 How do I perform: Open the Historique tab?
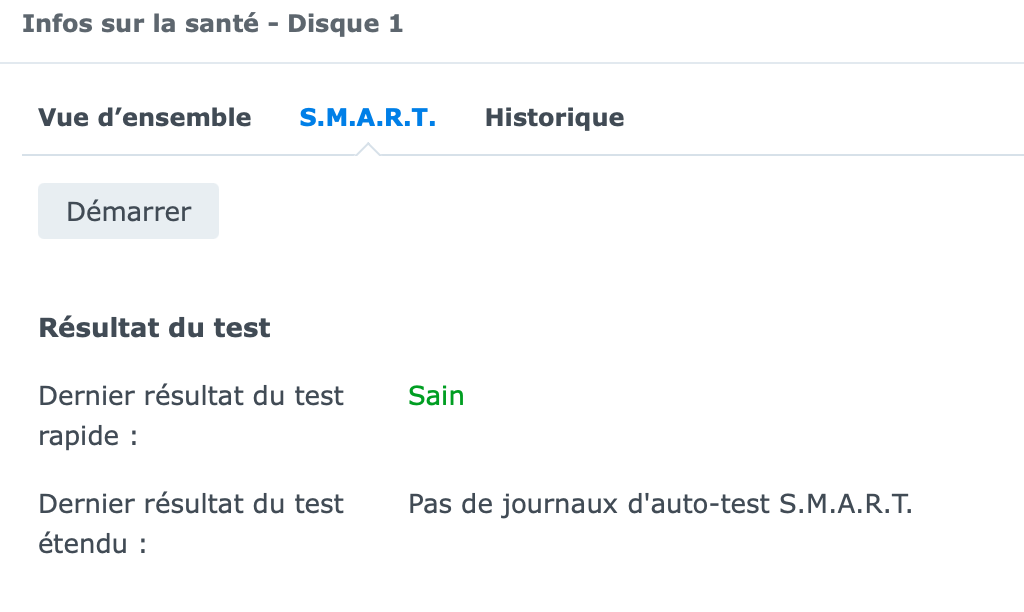[554, 118]
